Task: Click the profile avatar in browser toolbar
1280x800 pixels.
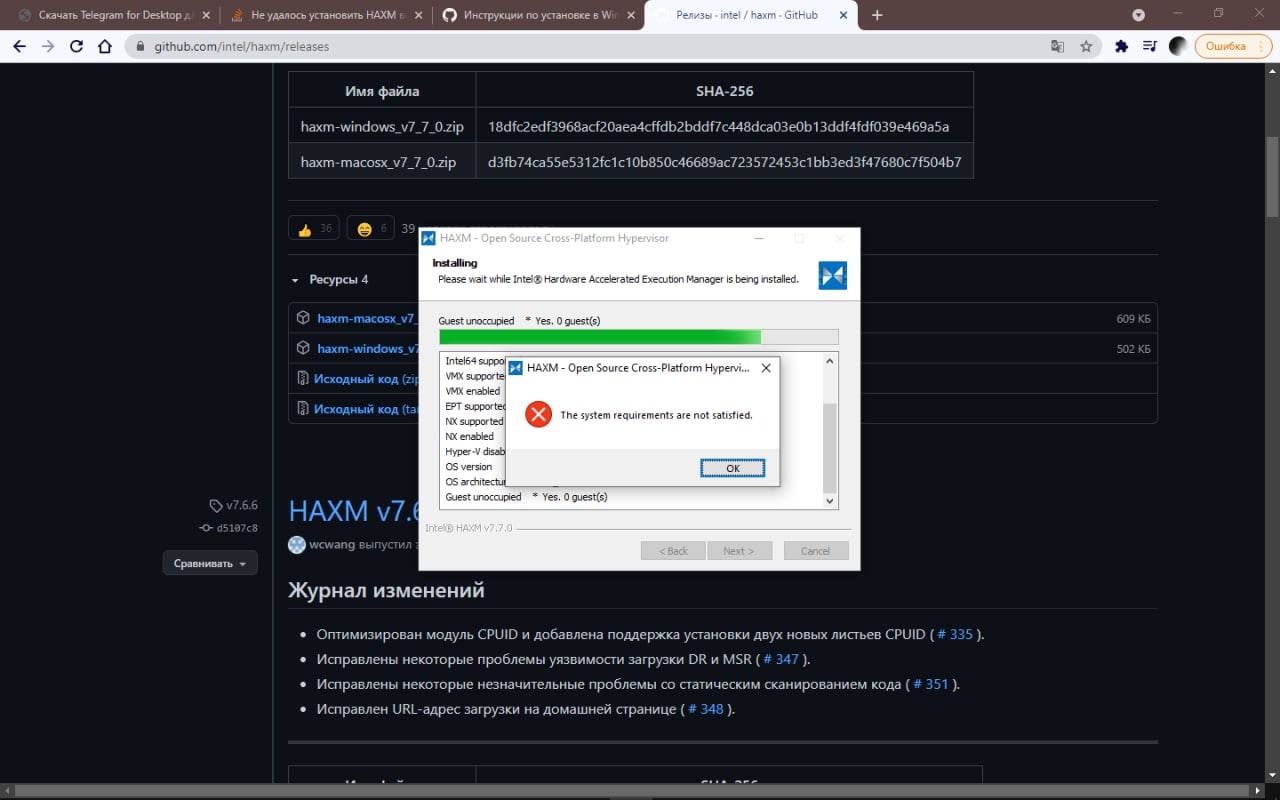Action: coord(1178,46)
